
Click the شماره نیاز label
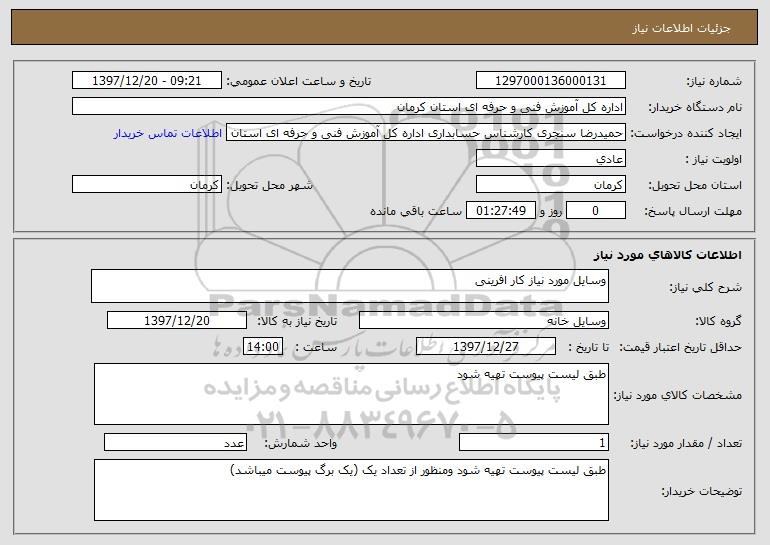[x=714, y=82]
